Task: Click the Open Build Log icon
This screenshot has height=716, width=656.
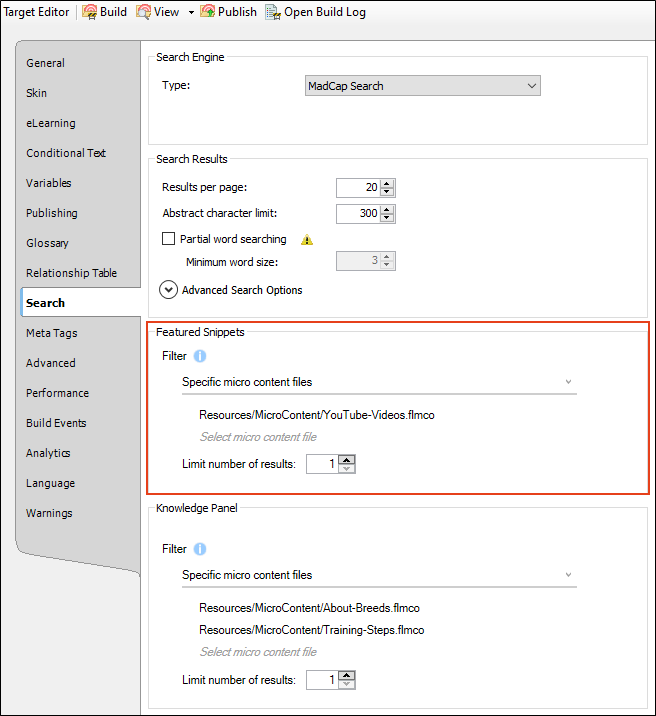Action: 273,12
